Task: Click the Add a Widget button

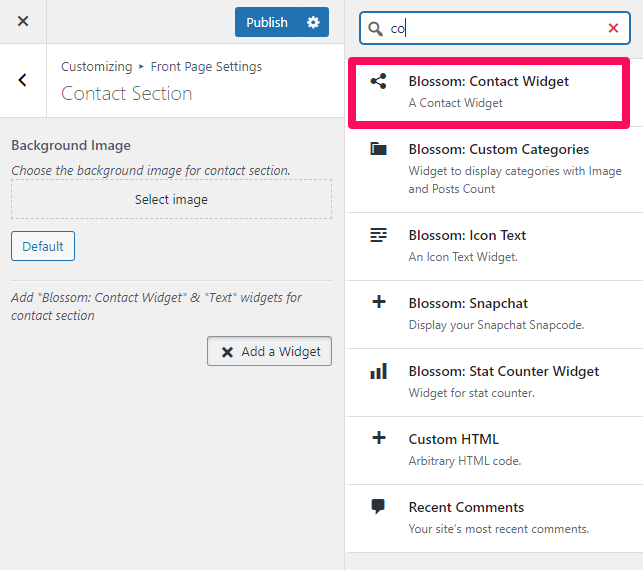Action: (x=269, y=351)
